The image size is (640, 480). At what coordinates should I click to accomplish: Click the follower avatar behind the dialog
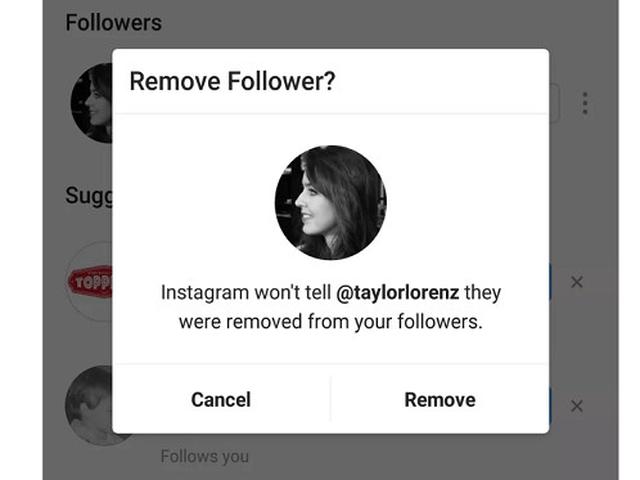(91, 103)
